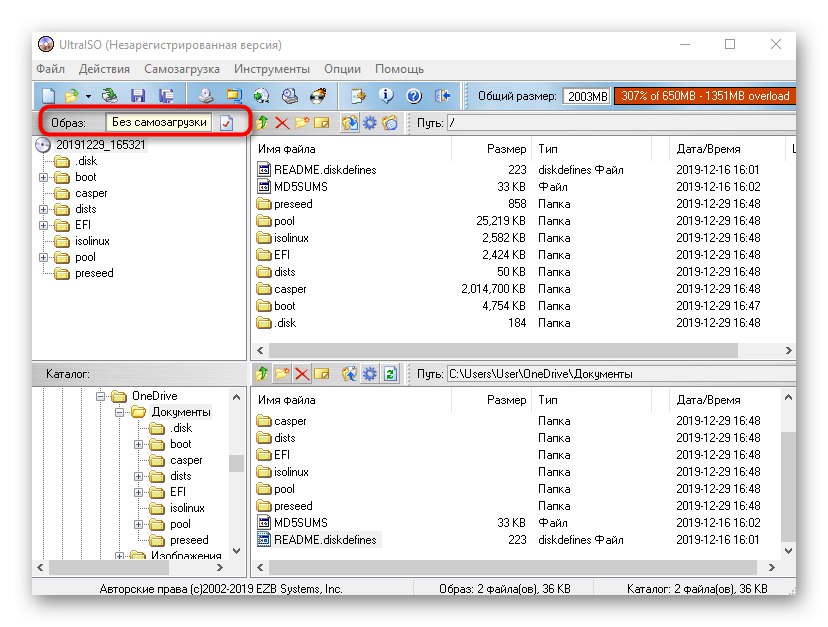Open the Действия menu

104,69
